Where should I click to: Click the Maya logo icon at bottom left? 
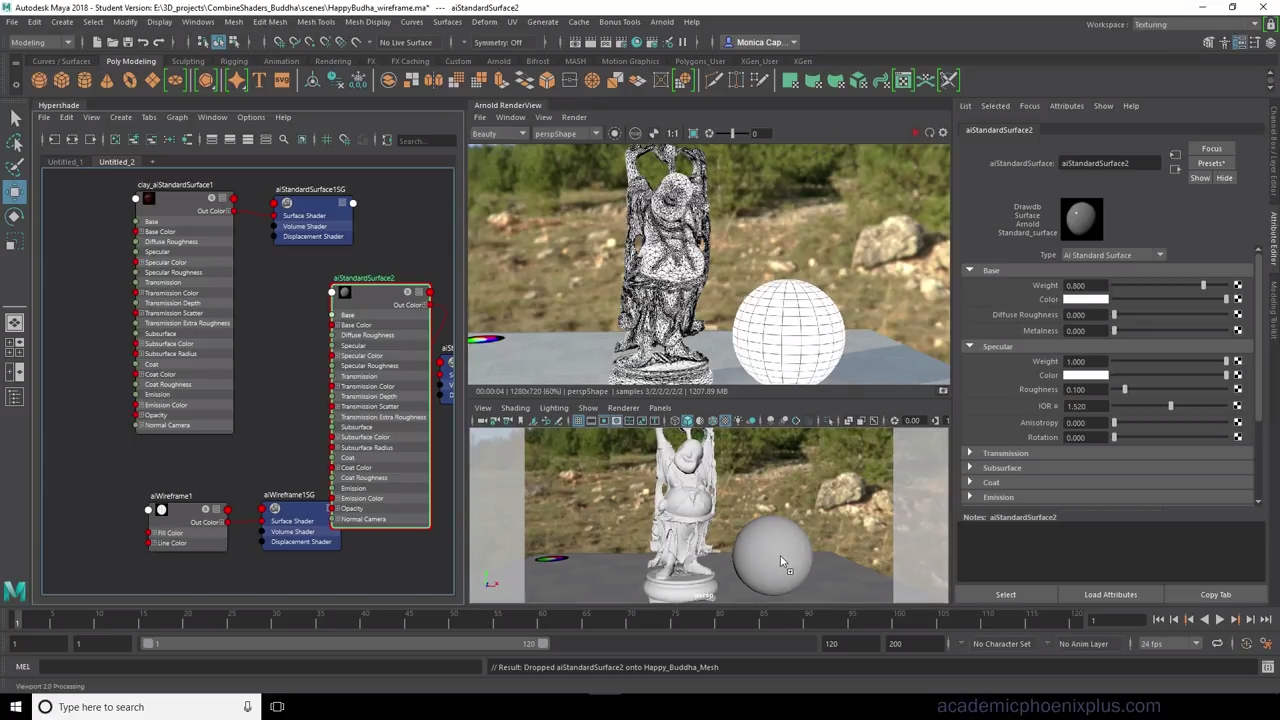(x=15, y=591)
